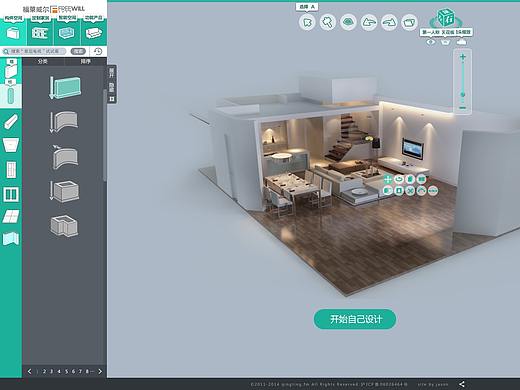
Task: Open the 排序 sort dropdown
Action: point(86,61)
